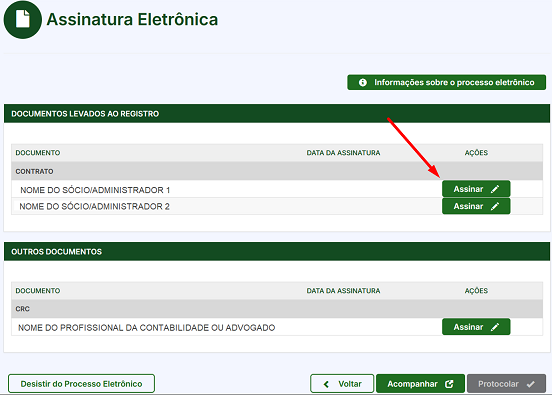Click Desistir do Processo Eletrônico
Viewport: 552px width, 395px height.
tap(81, 383)
